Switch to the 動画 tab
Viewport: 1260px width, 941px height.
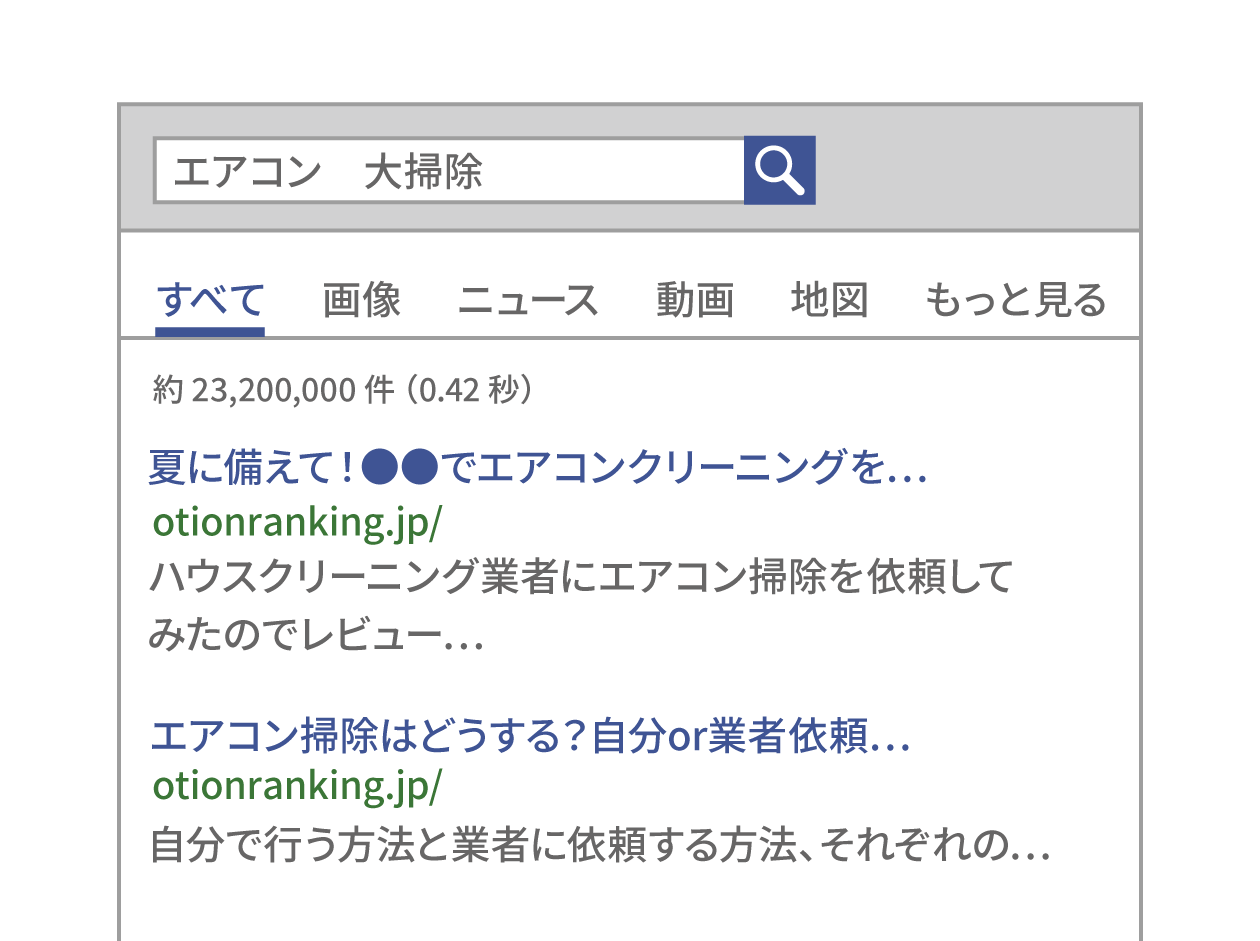[x=695, y=300]
